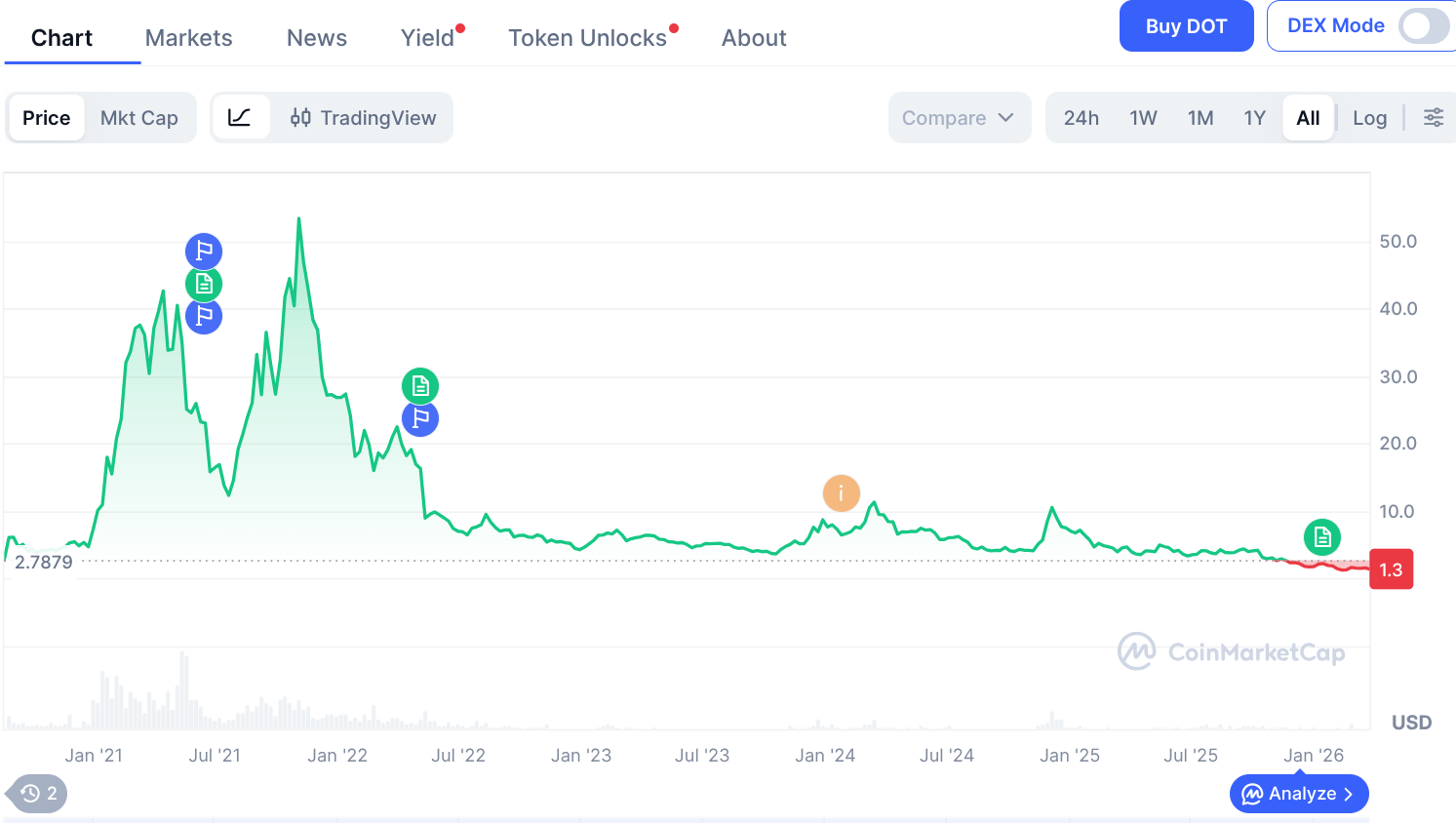Toggle the DEX Mode switch
Image resolution: width=1456 pixels, height=823 pixels.
click(x=1423, y=26)
